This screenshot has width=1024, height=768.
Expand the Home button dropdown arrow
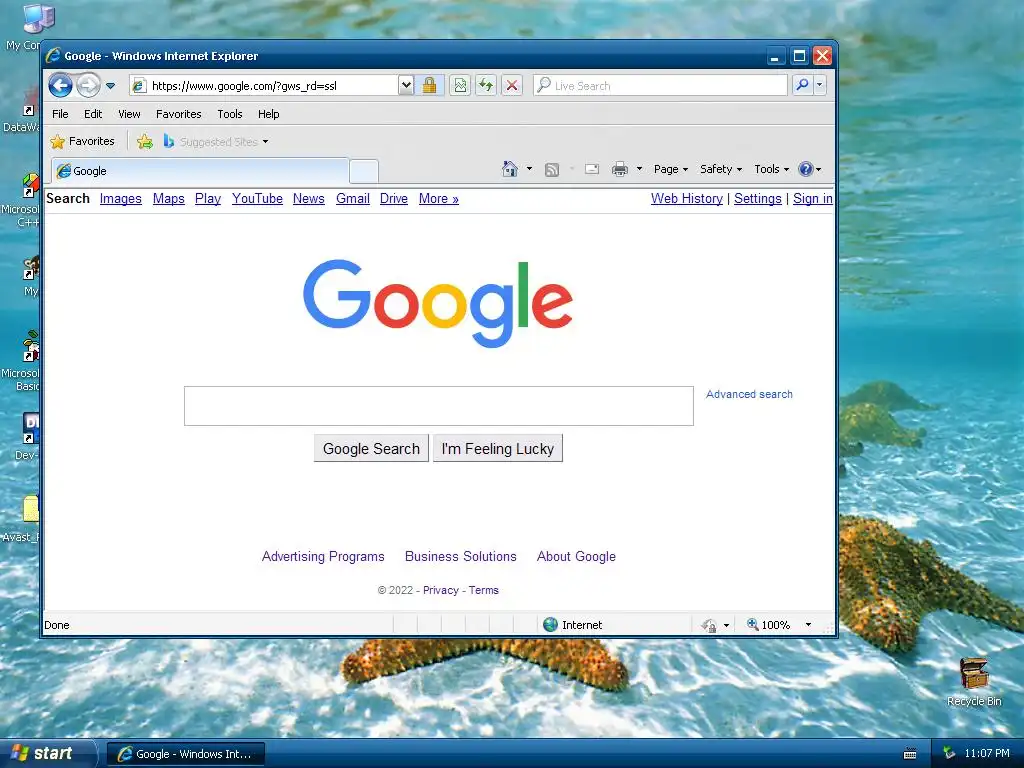pos(529,169)
